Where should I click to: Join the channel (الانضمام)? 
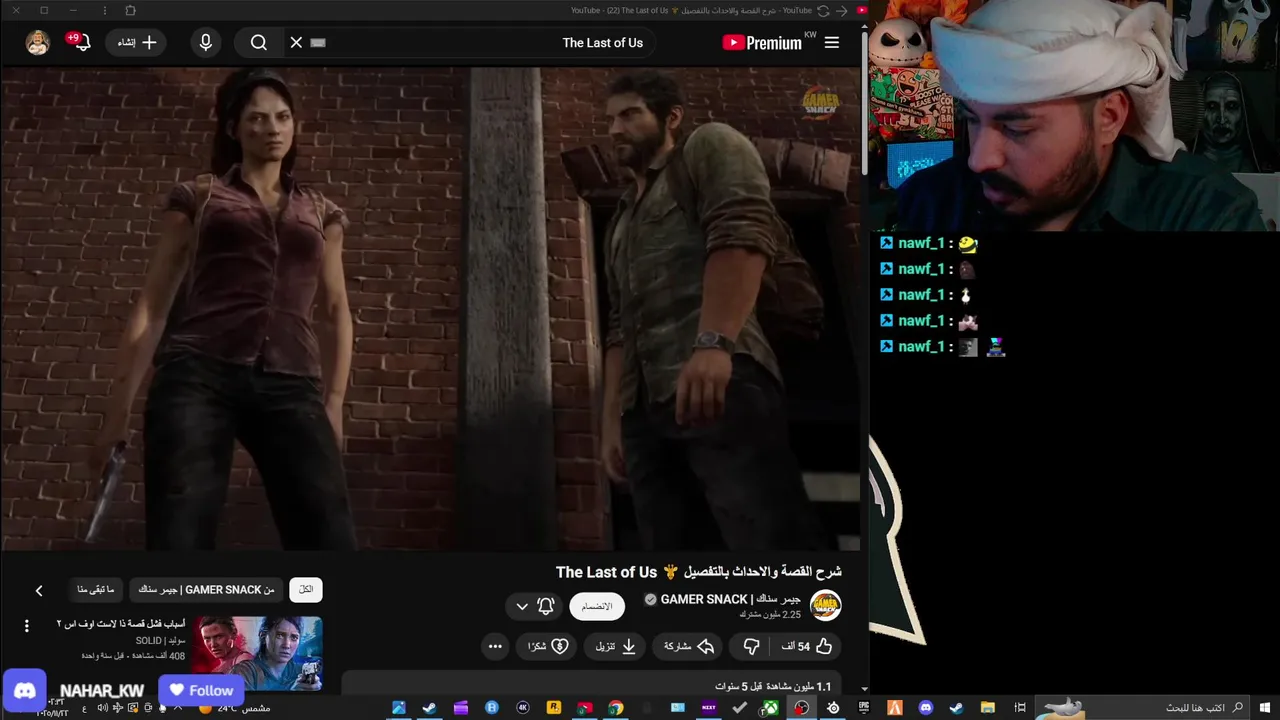tap(597, 606)
